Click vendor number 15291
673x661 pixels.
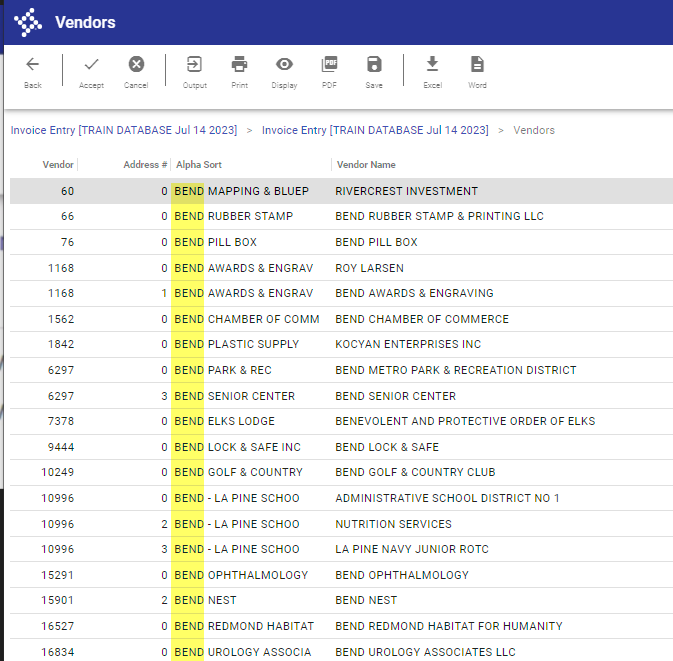[x=58, y=575]
